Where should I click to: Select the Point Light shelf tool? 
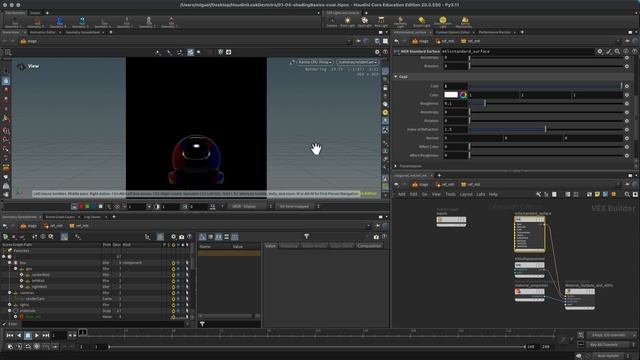click(347, 22)
